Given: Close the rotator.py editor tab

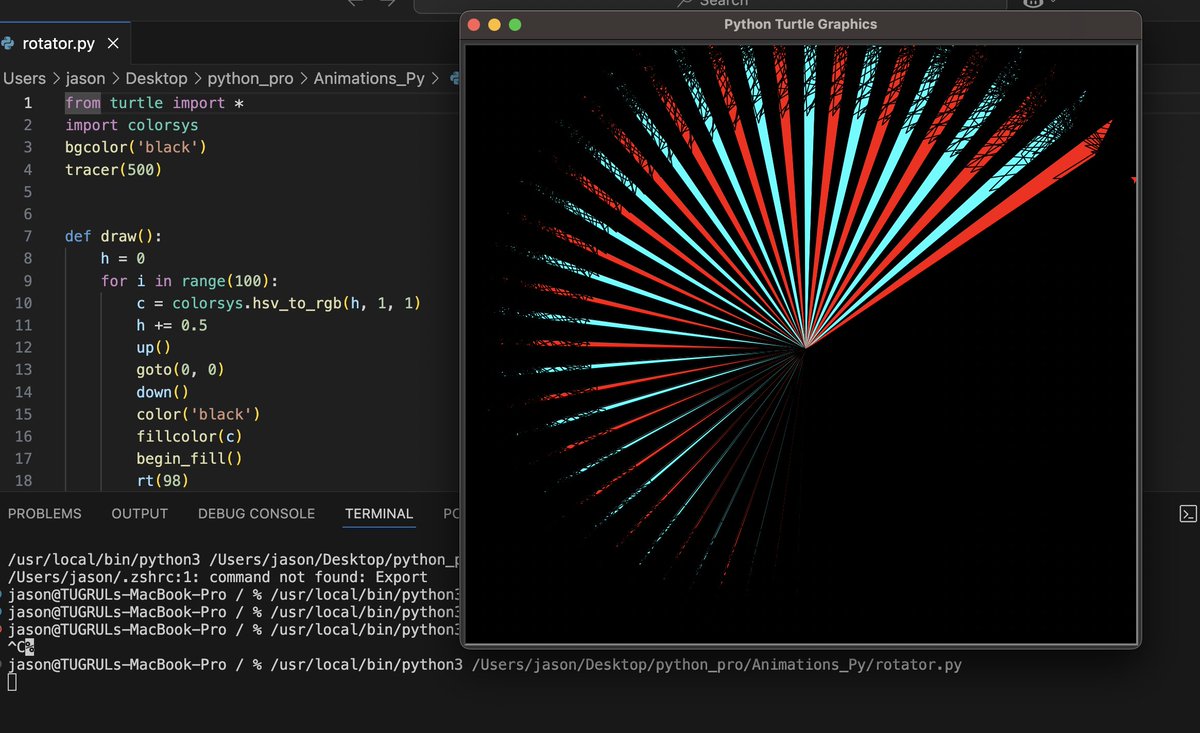Looking at the screenshot, I should (x=113, y=44).
